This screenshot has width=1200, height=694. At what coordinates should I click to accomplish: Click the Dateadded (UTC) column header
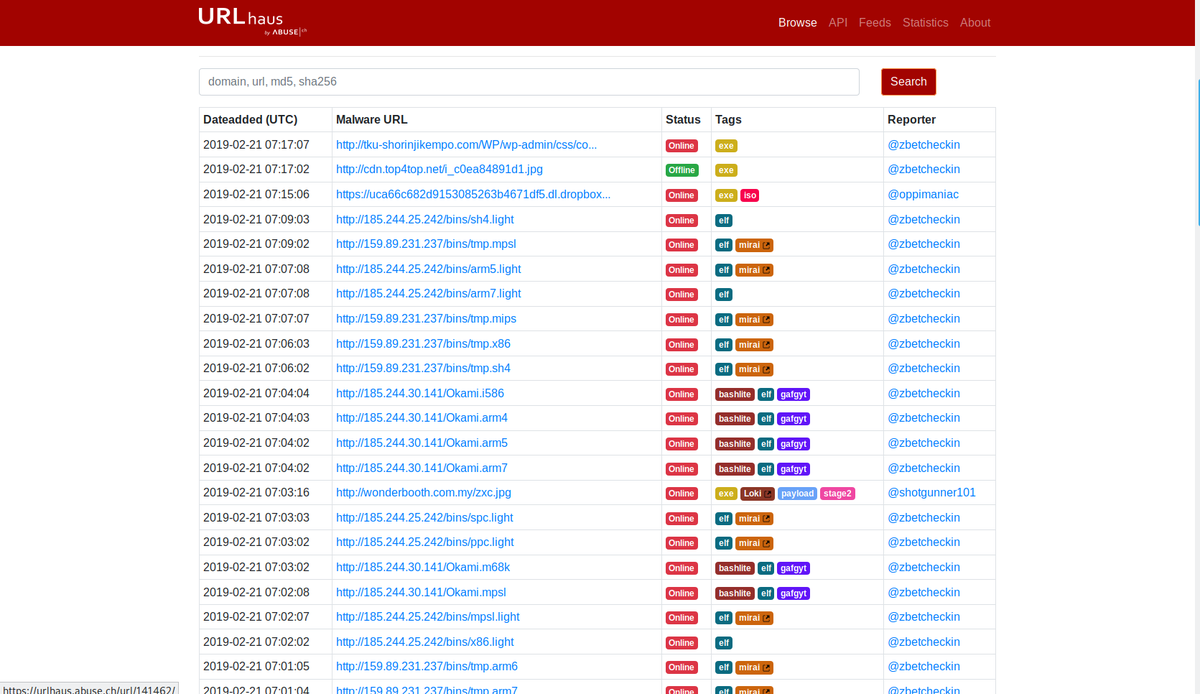tap(250, 120)
